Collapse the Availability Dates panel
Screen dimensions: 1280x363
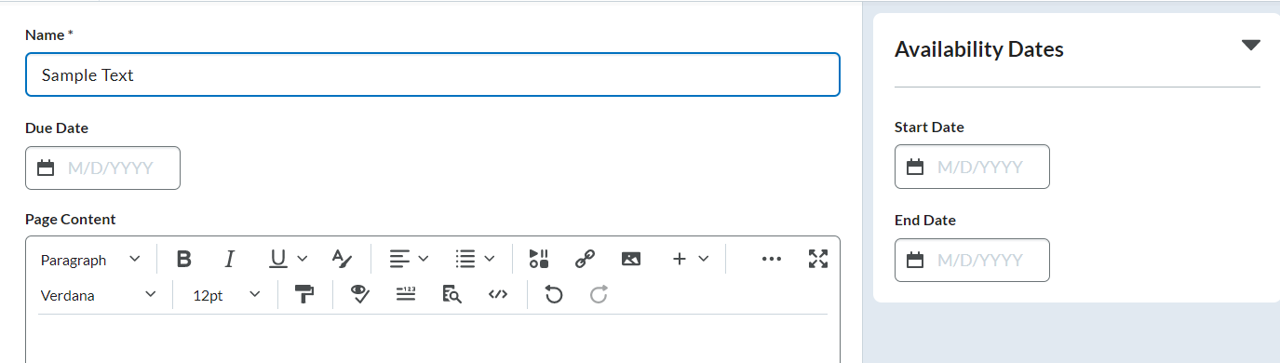[1250, 45]
